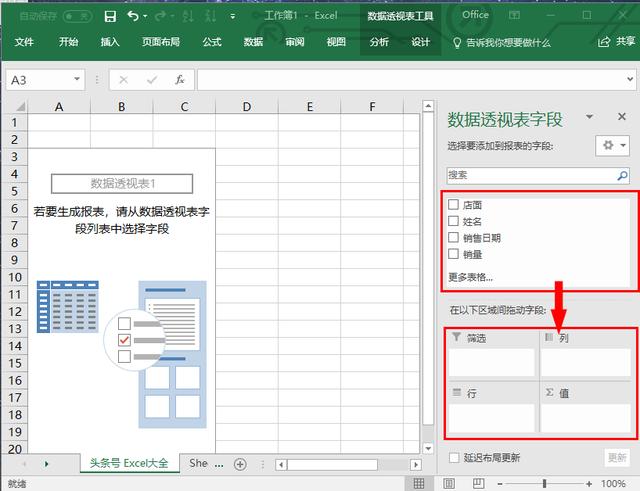Open the fields pane task options arrow

coord(590,118)
